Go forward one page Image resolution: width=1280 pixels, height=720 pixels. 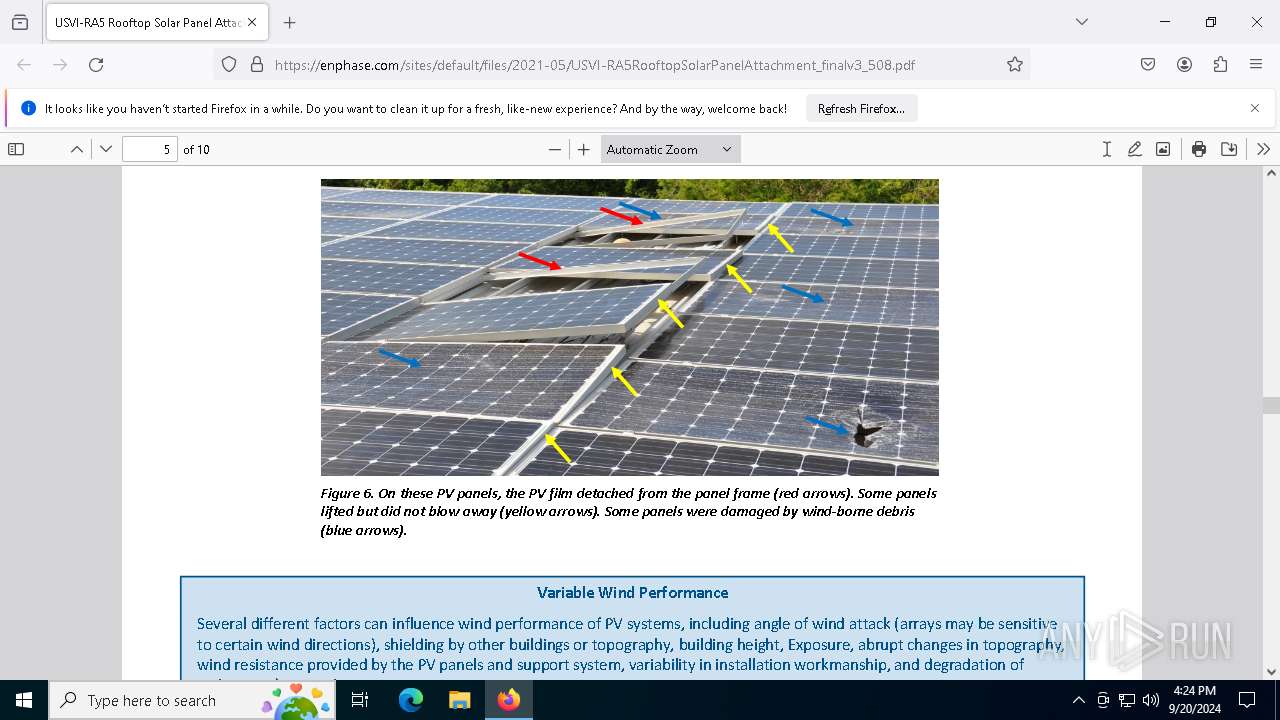[60, 64]
